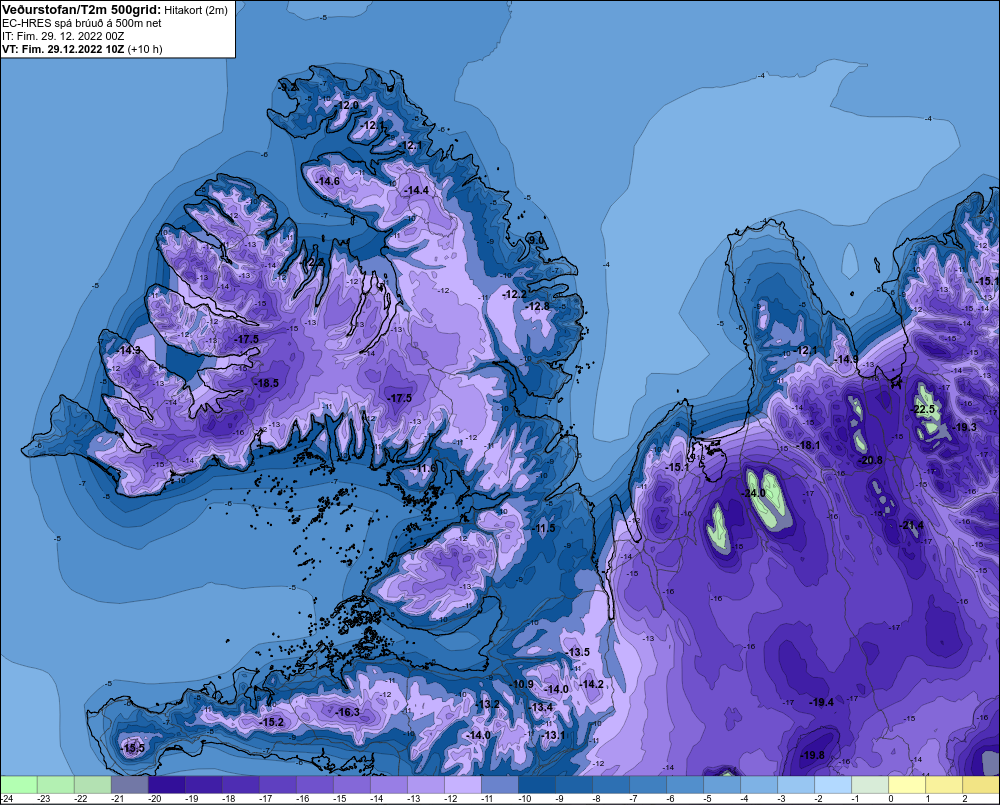Click the yellow legend swatch above 2
The height and width of the screenshot is (805, 1000).
pyautogui.click(x=980, y=785)
